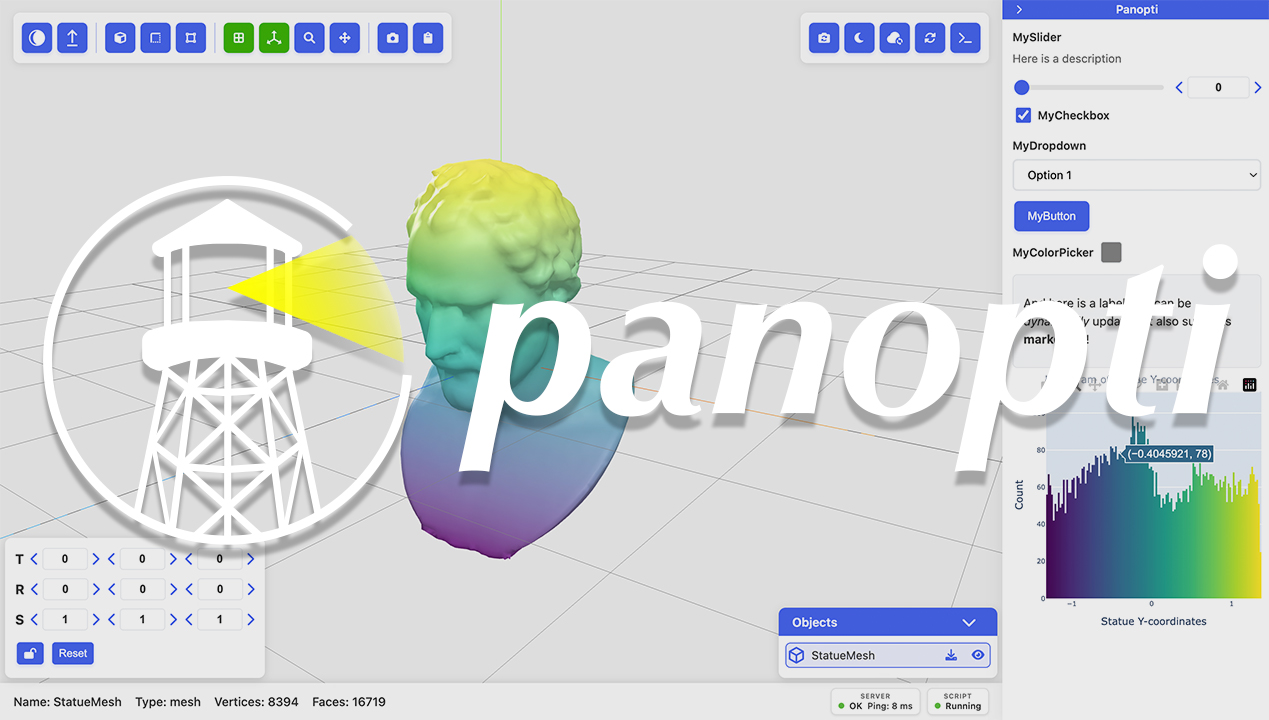
Task: Toggle the uniform scale lock icon
Action: click(x=30, y=653)
